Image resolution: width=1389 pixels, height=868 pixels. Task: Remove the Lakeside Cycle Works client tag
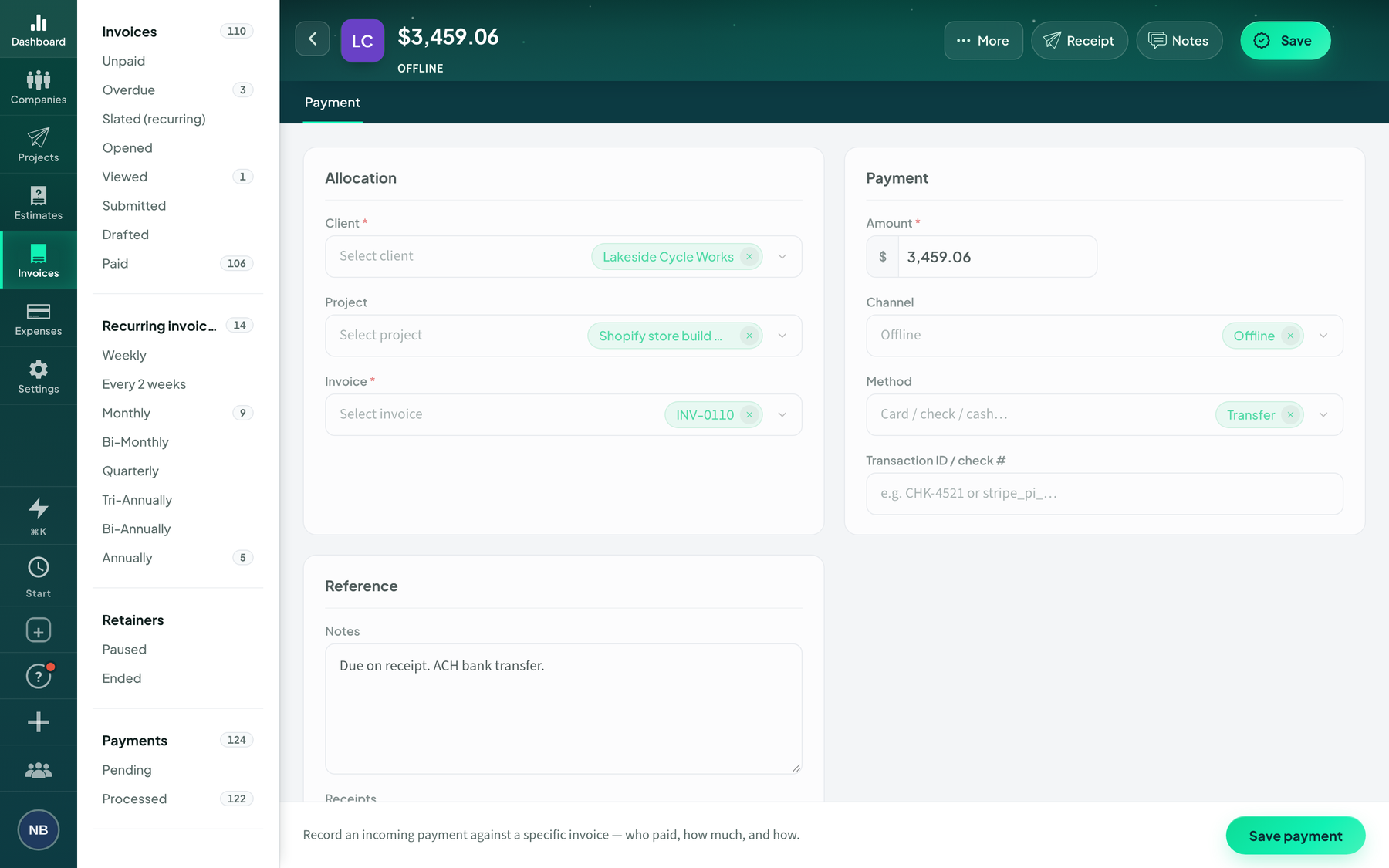749,257
